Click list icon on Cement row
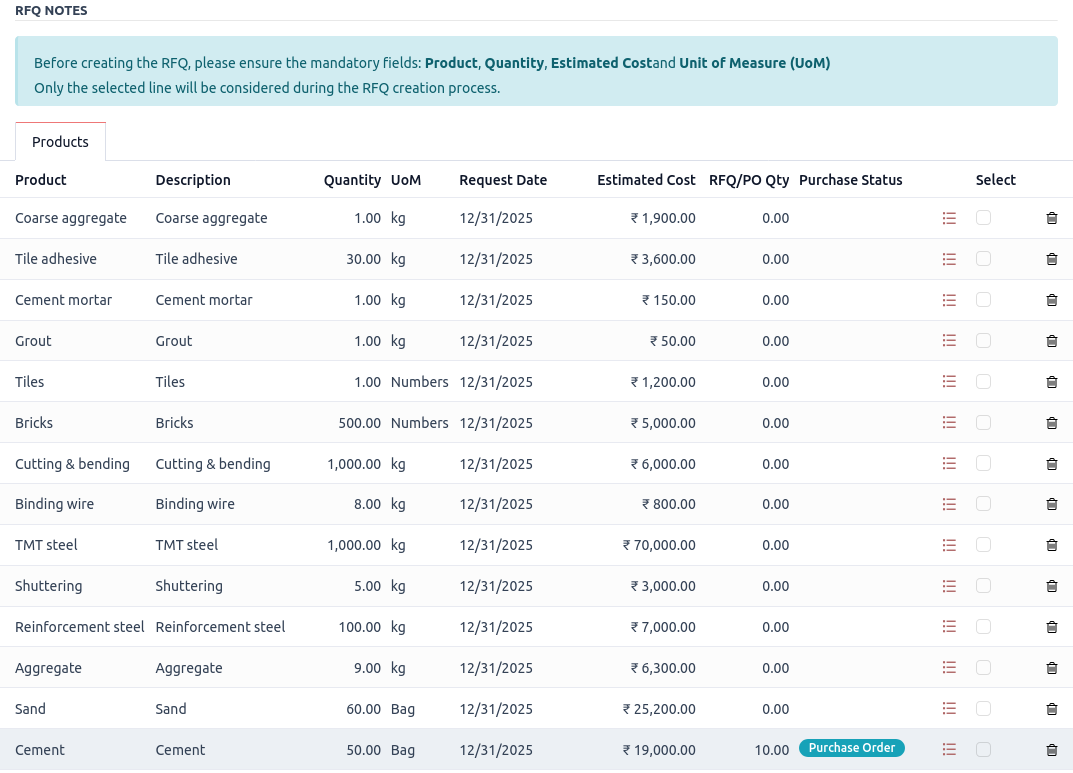Screen dimensions: 1073x773 click(949, 750)
